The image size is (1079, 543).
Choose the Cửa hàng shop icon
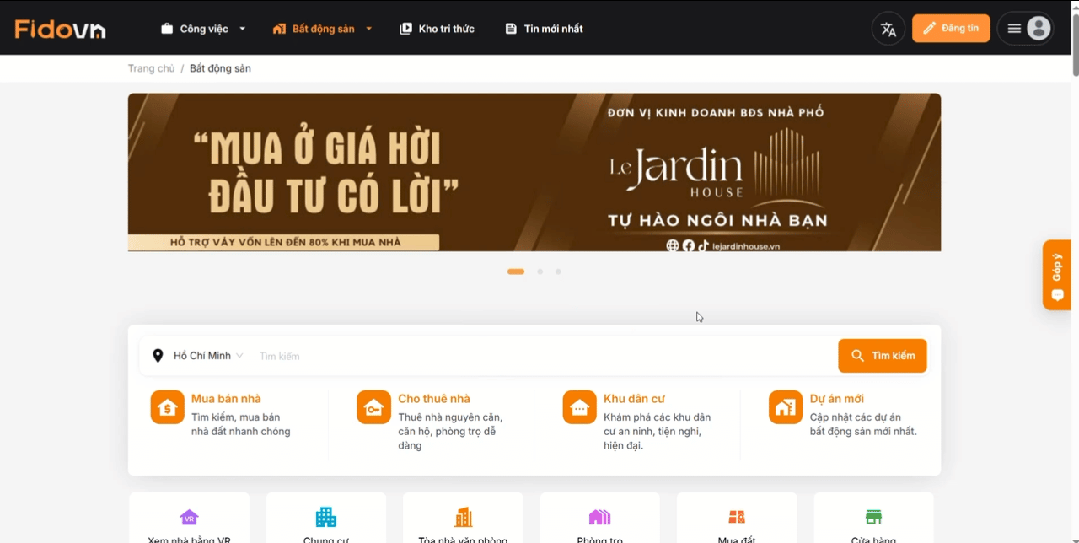pos(873,518)
